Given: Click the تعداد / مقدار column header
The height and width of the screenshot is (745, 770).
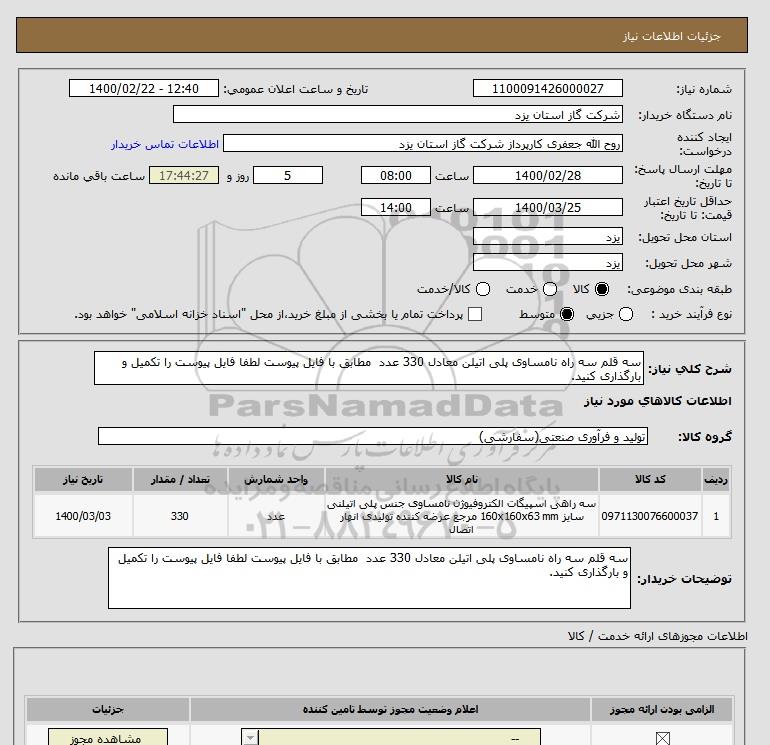Looking at the screenshot, I should coord(180,479).
